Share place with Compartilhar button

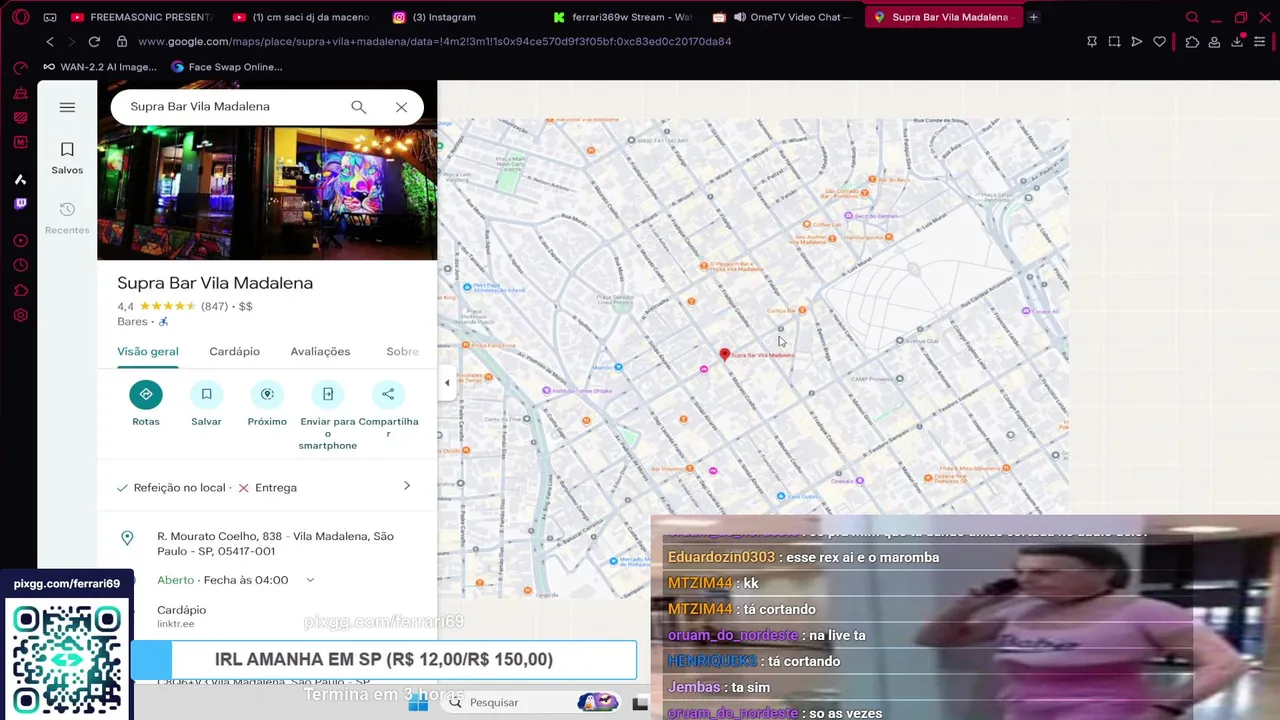coord(388,409)
